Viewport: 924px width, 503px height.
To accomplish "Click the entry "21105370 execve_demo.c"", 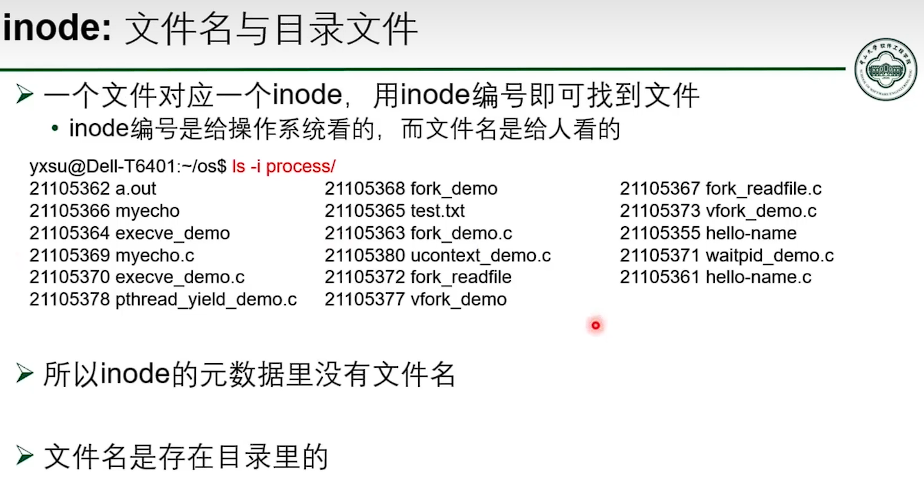I will [x=137, y=277].
